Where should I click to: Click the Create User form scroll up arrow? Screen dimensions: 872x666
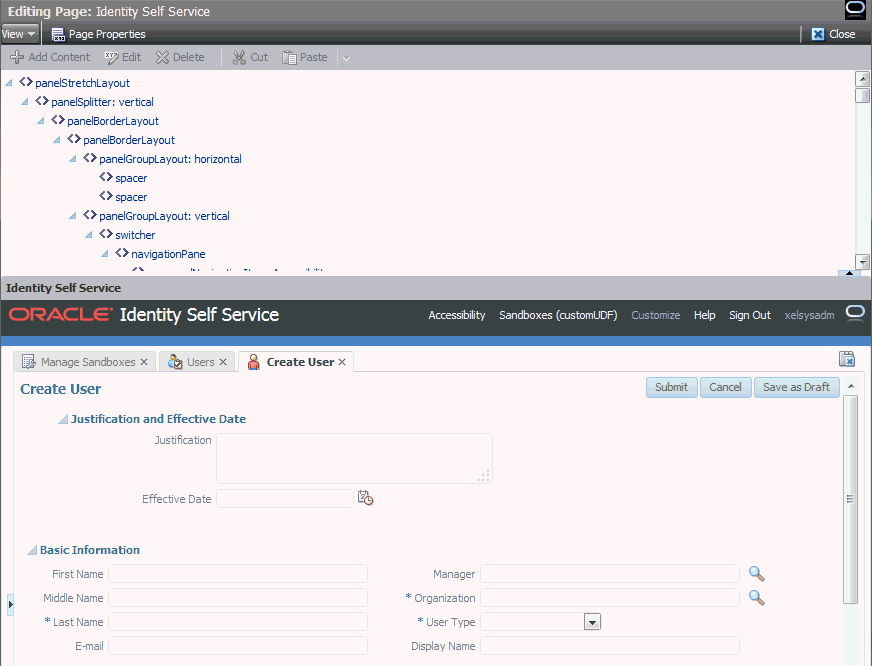click(851, 386)
